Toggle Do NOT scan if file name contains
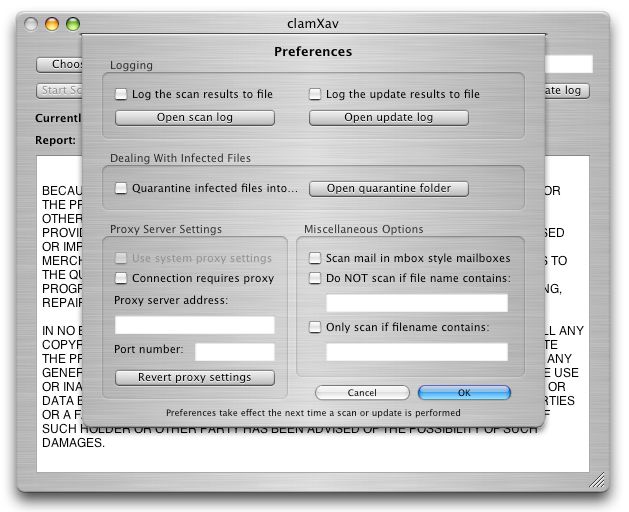 [316, 278]
